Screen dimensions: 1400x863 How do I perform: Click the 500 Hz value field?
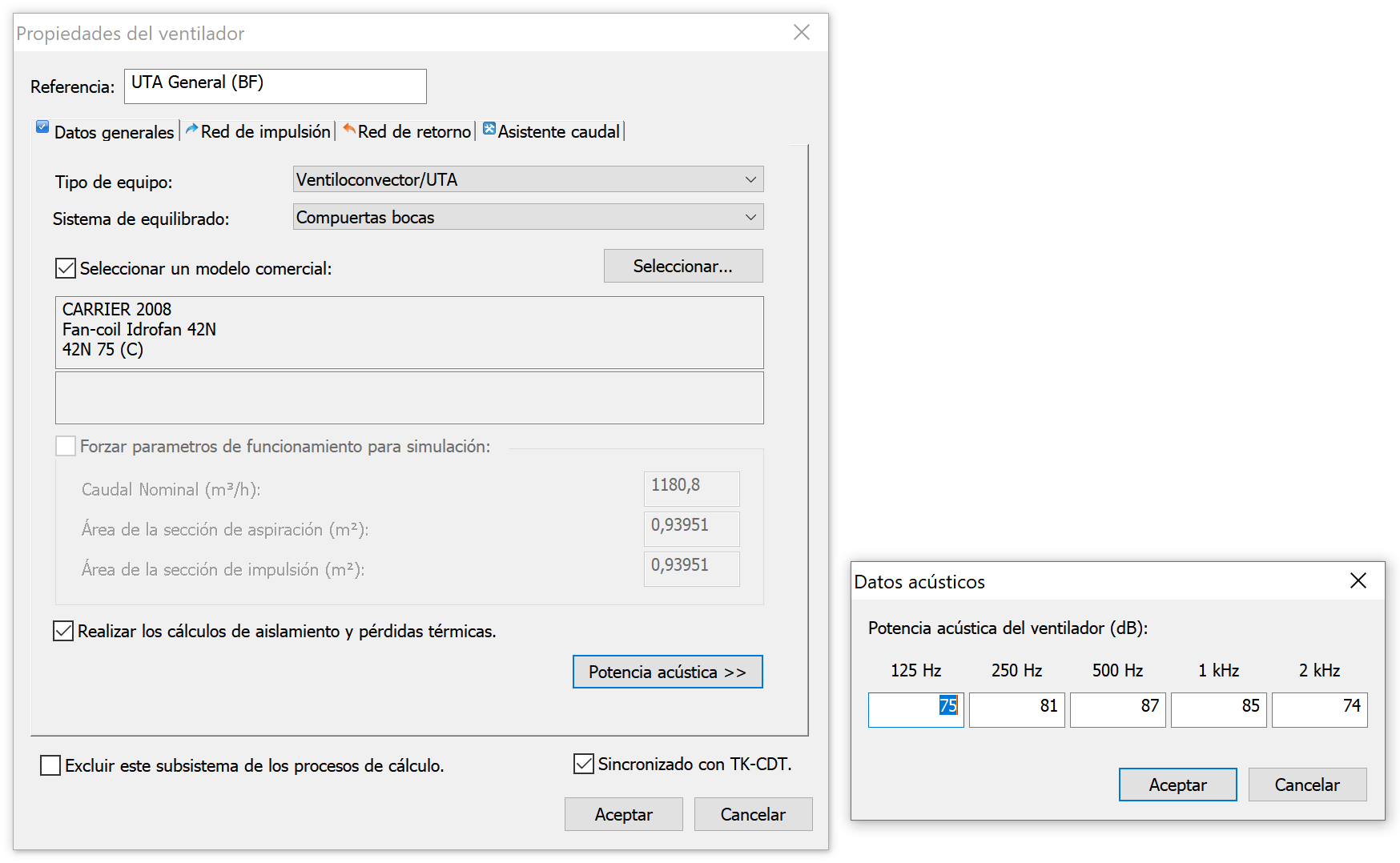click(1118, 710)
